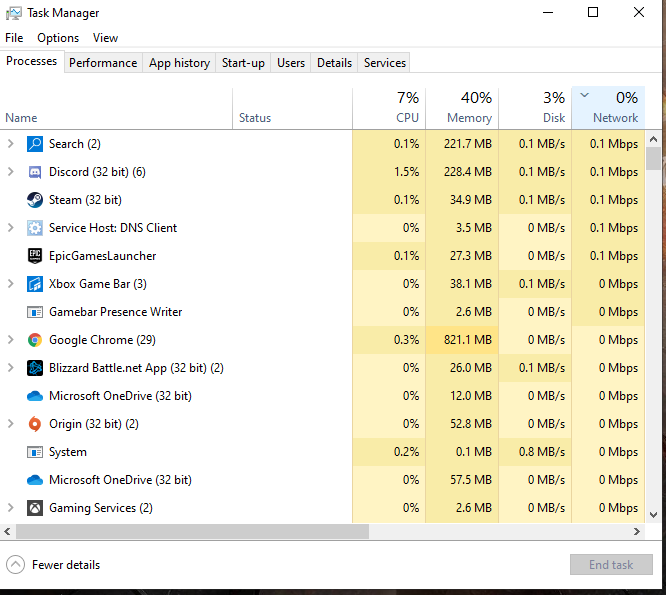This screenshot has width=666, height=595.
Task: Click the 0.8 MB/s System disk cell
Action: tap(535, 452)
